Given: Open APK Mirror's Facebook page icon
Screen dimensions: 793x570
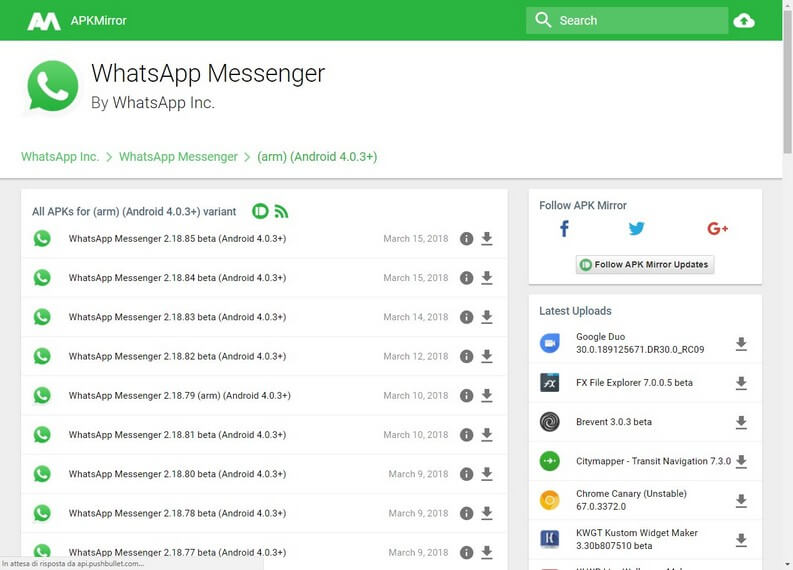Looking at the screenshot, I should coord(564,229).
